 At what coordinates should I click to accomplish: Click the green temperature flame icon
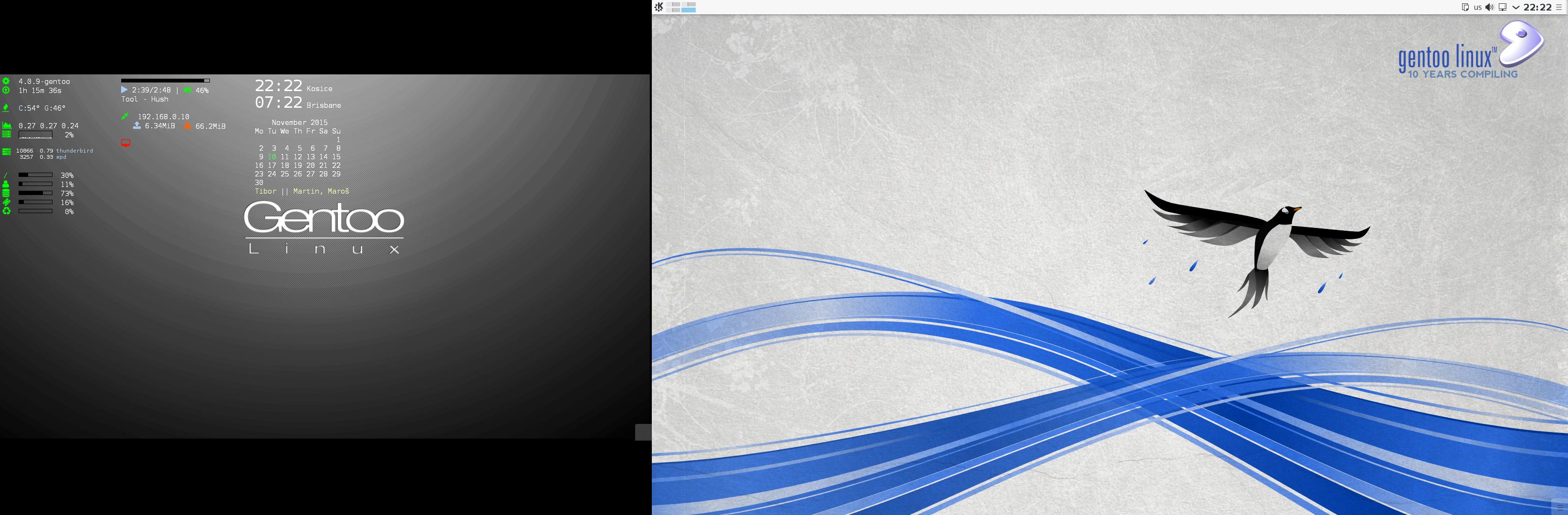tap(6, 108)
